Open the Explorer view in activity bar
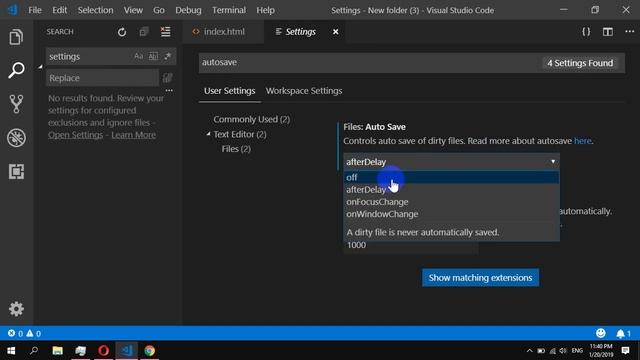 [x=16, y=37]
